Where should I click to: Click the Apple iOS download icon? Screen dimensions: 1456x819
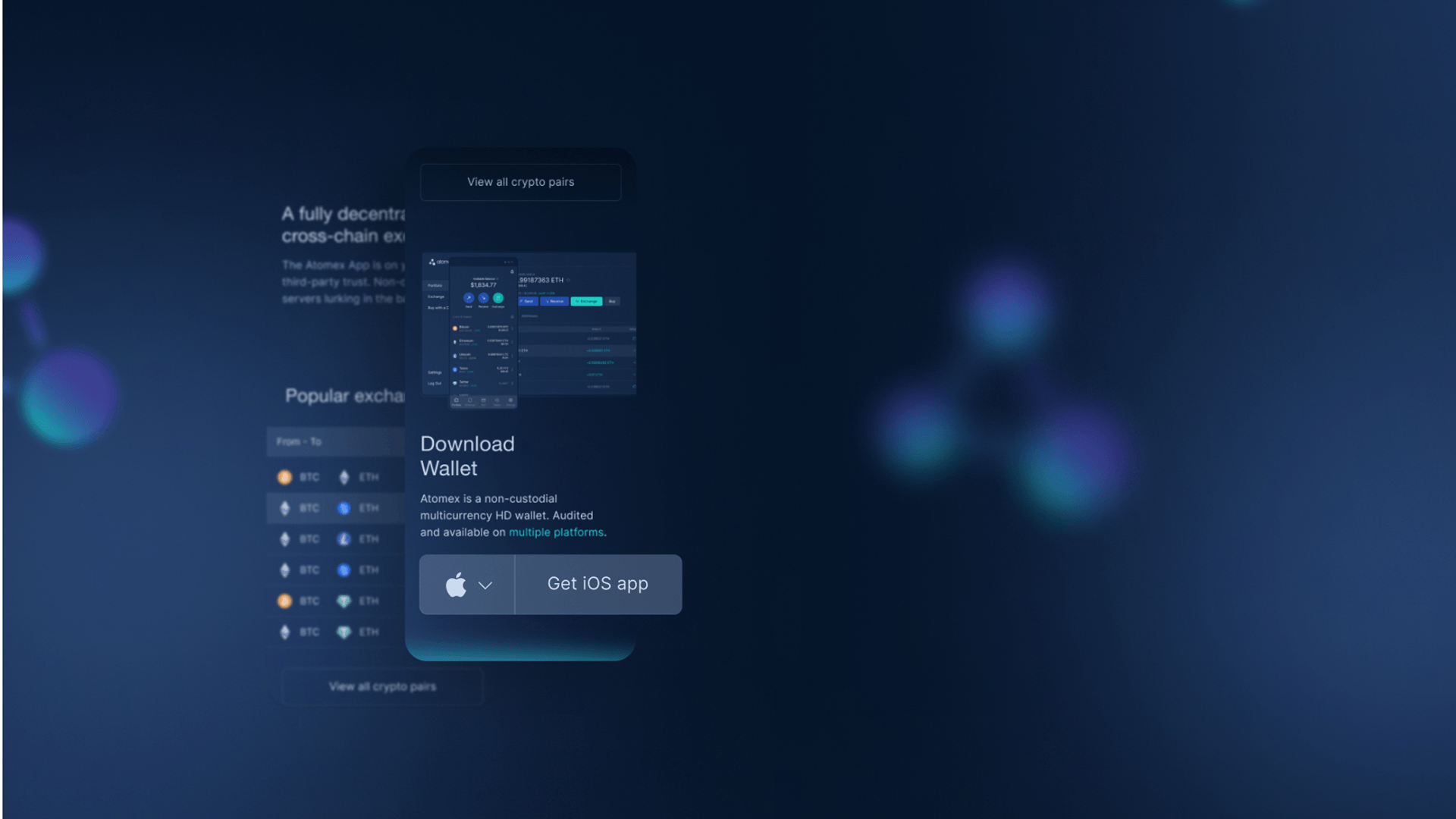455,584
